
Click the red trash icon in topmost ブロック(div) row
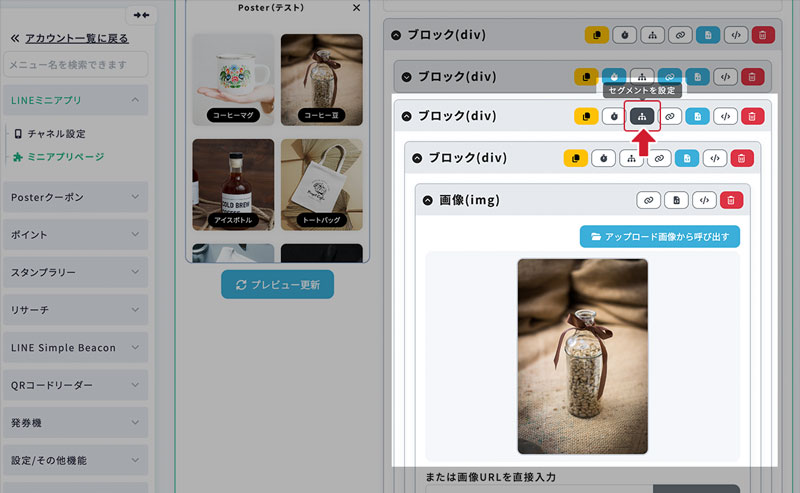point(763,34)
